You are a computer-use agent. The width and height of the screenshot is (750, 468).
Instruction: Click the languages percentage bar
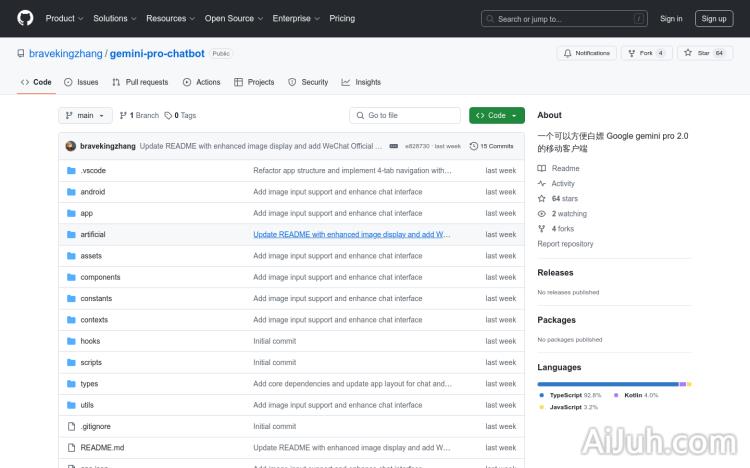point(614,384)
